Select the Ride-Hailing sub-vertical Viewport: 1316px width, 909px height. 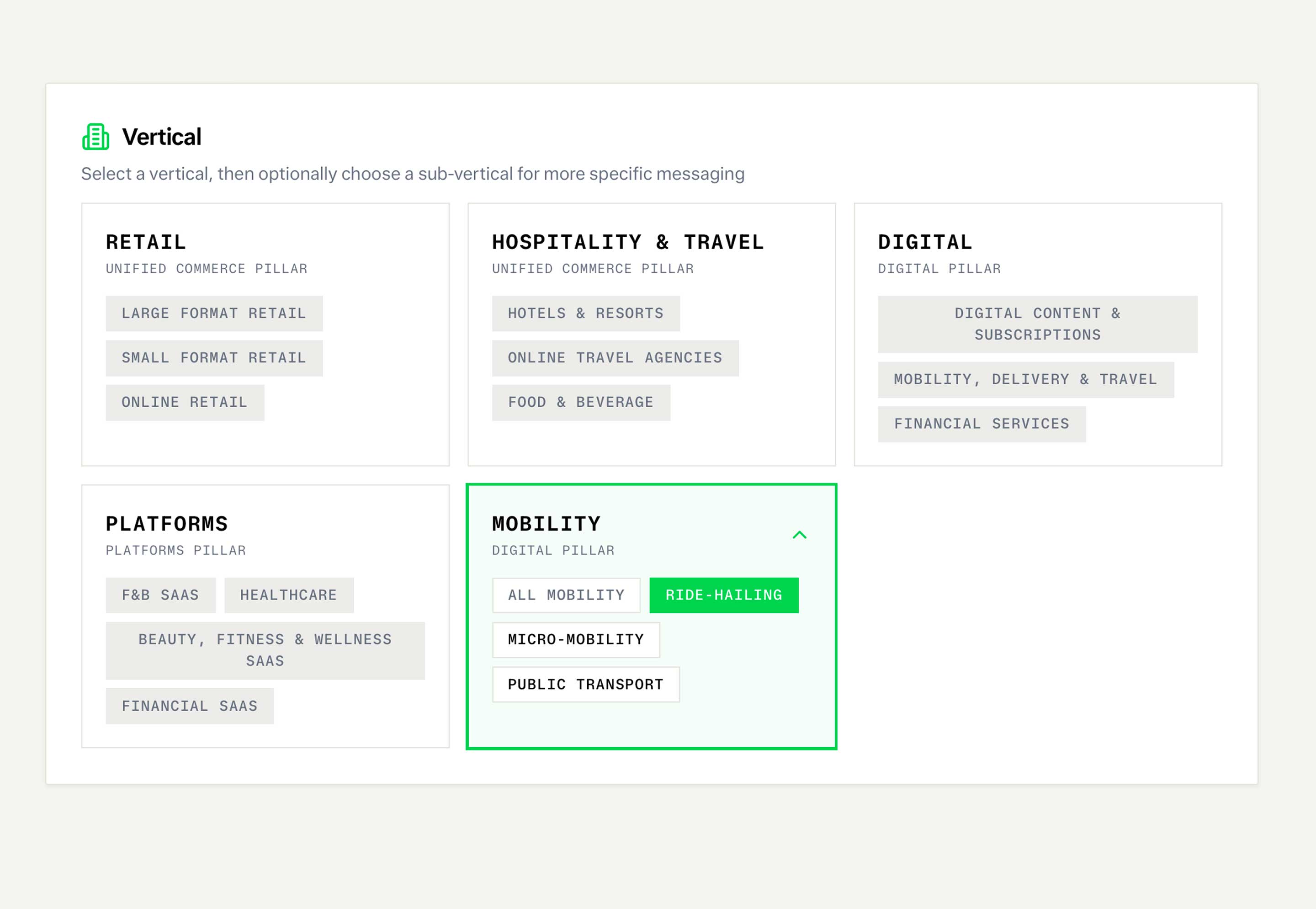723,595
